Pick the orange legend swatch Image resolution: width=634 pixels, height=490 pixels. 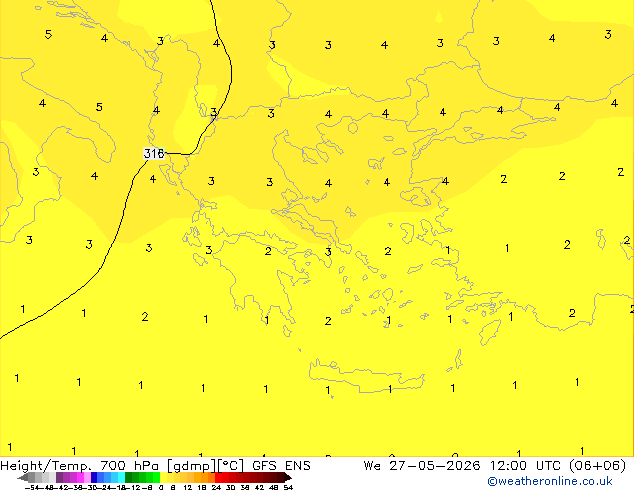tap(204, 477)
